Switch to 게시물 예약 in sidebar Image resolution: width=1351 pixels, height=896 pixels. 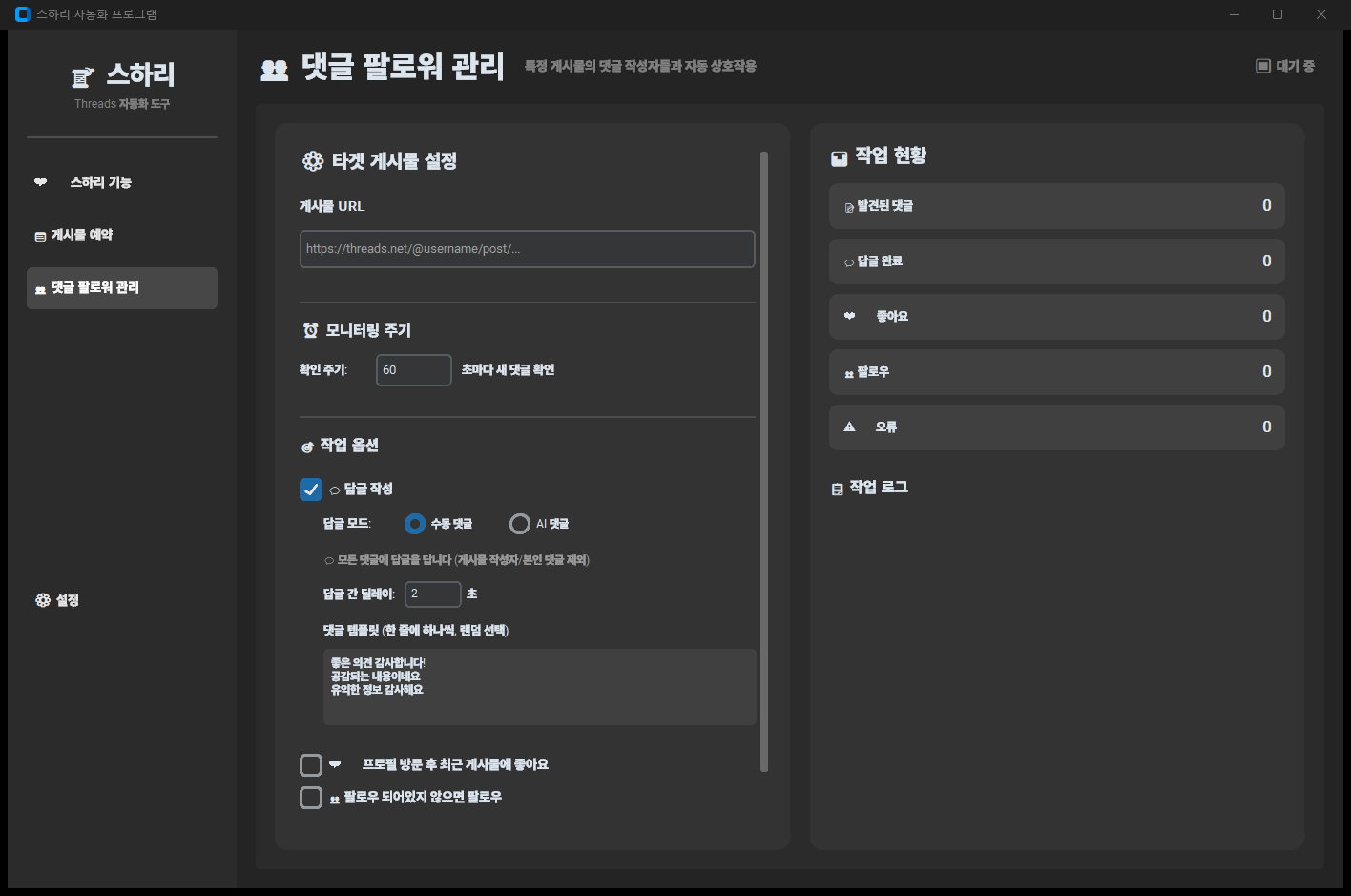pos(122,235)
